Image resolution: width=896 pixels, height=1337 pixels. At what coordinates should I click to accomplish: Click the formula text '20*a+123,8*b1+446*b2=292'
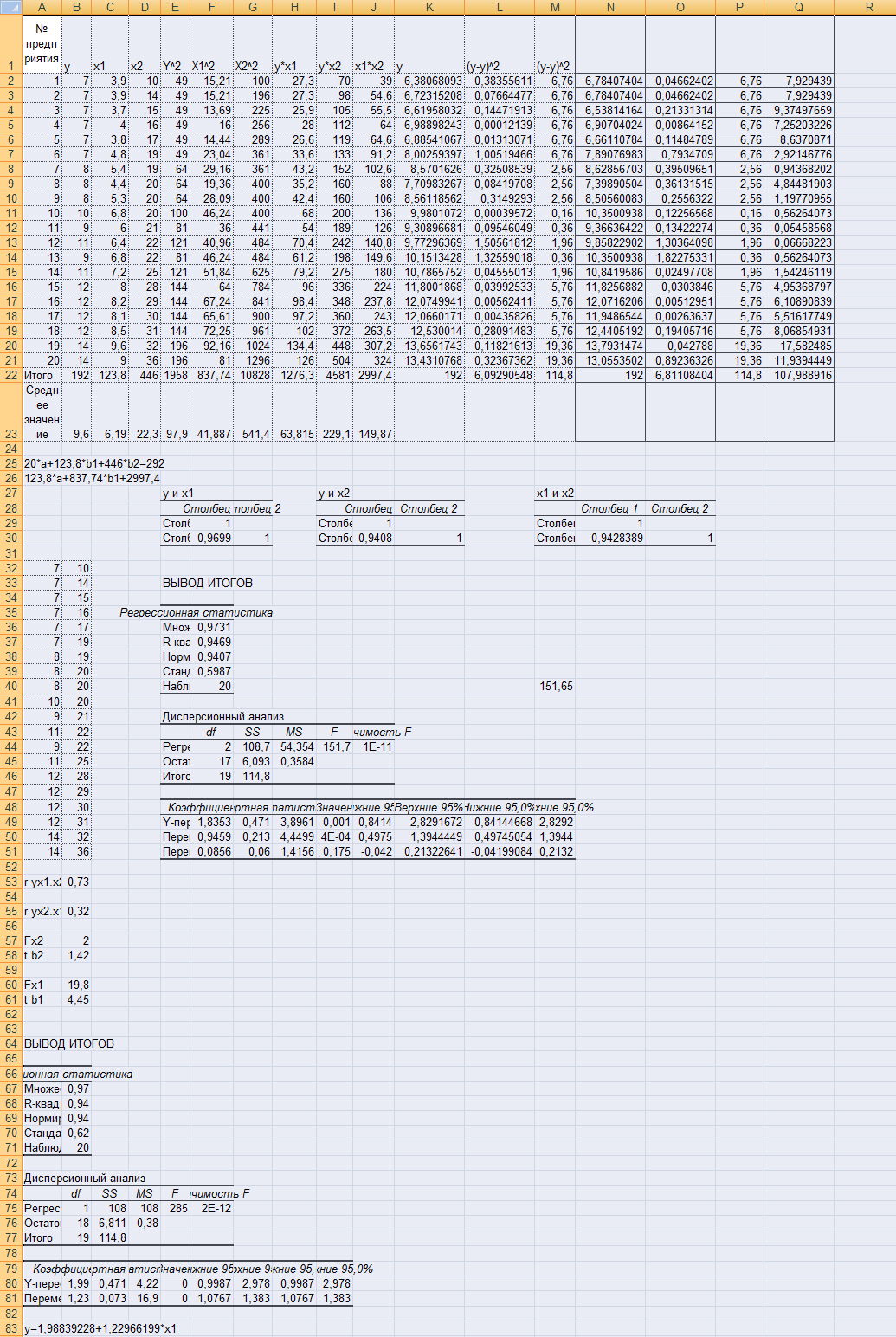click(94, 463)
